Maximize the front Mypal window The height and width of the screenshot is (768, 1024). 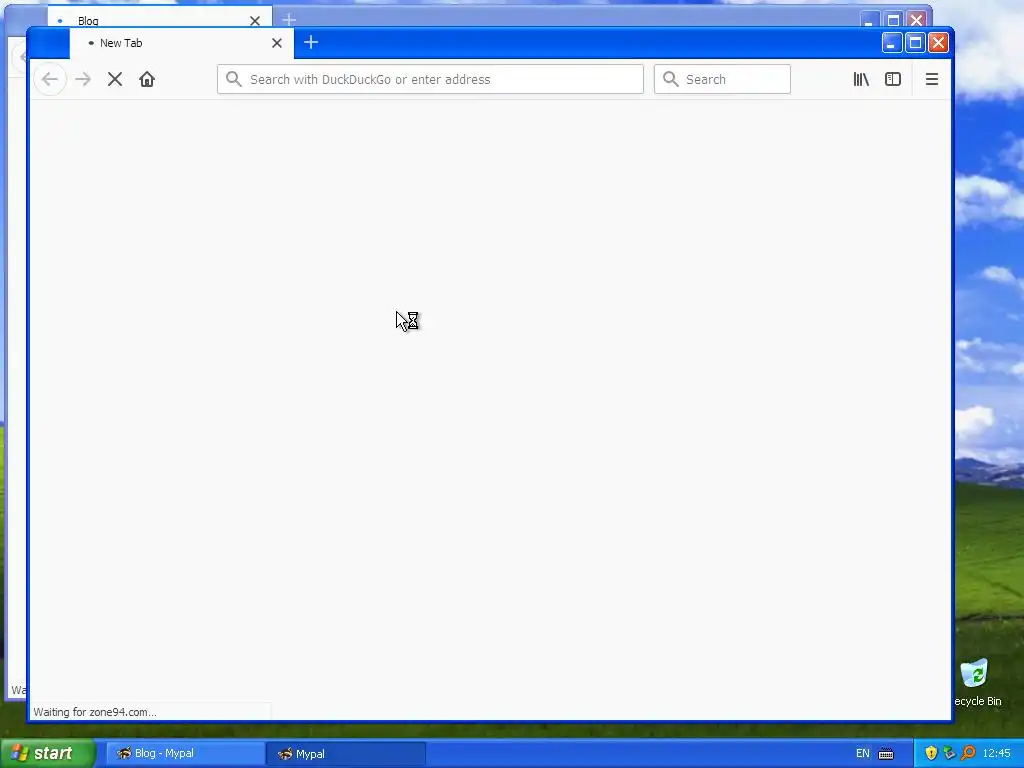click(916, 43)
